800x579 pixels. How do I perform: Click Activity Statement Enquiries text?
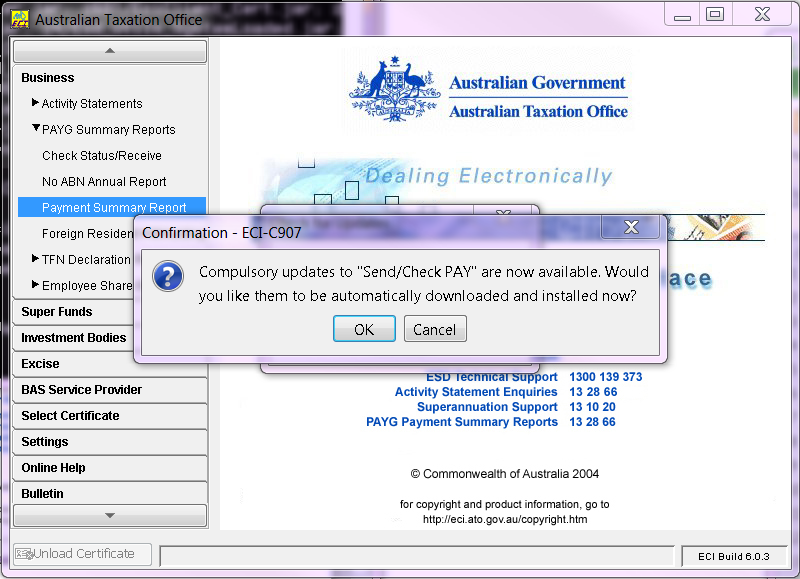[x=476, y=392]
